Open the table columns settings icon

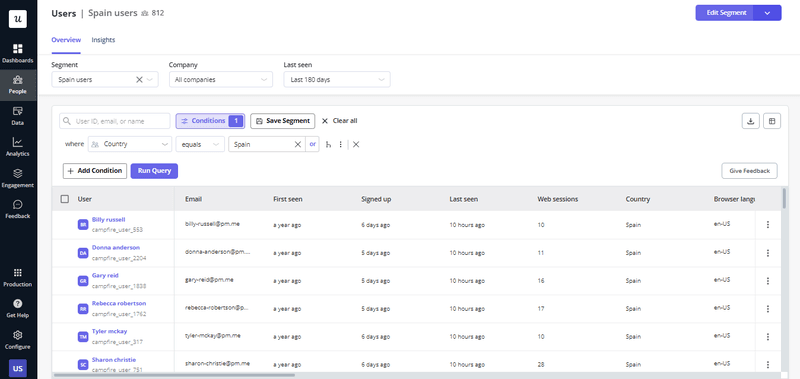tap(772, 121)
